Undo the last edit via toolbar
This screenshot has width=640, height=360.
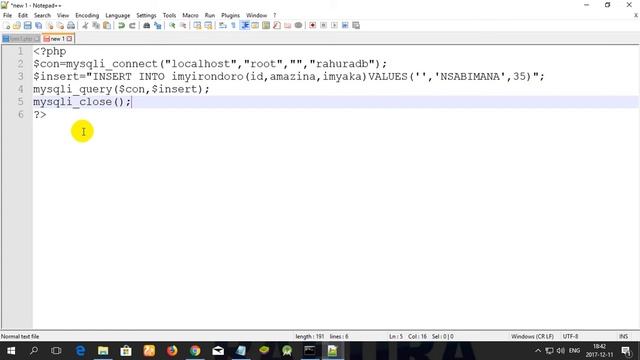(x=121, y=25)
